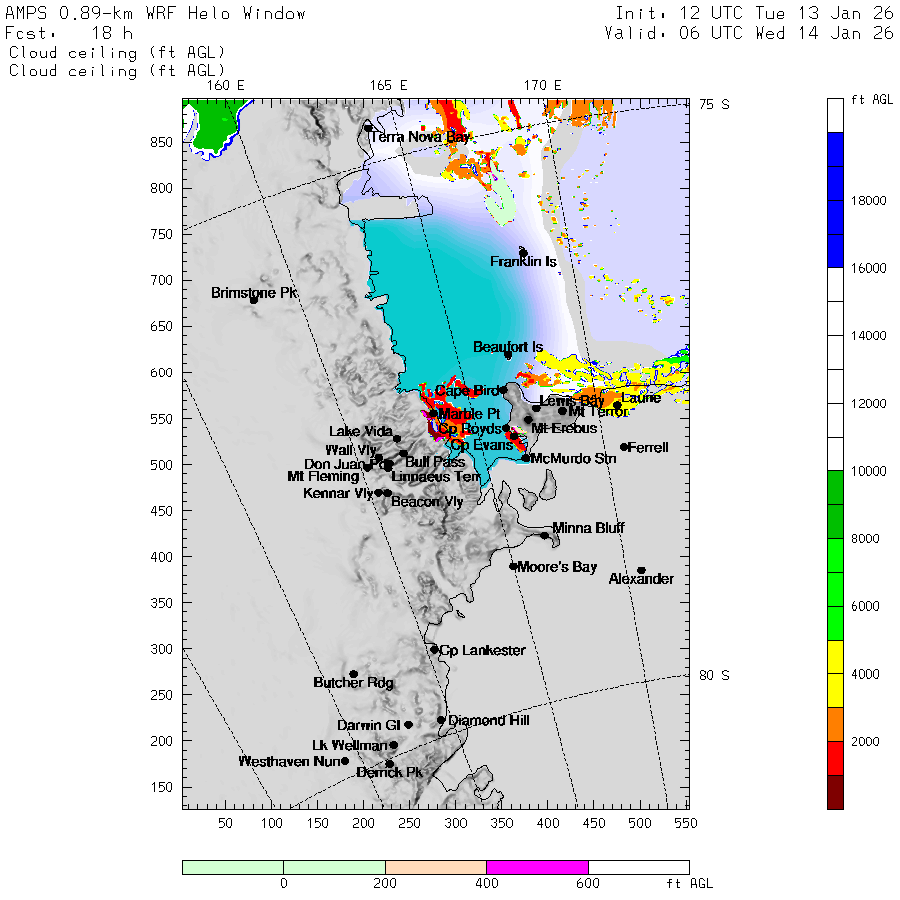Click the Minna Bluff station marker
The width and height of the screenshot is (900, 900).
click(545, 535)
